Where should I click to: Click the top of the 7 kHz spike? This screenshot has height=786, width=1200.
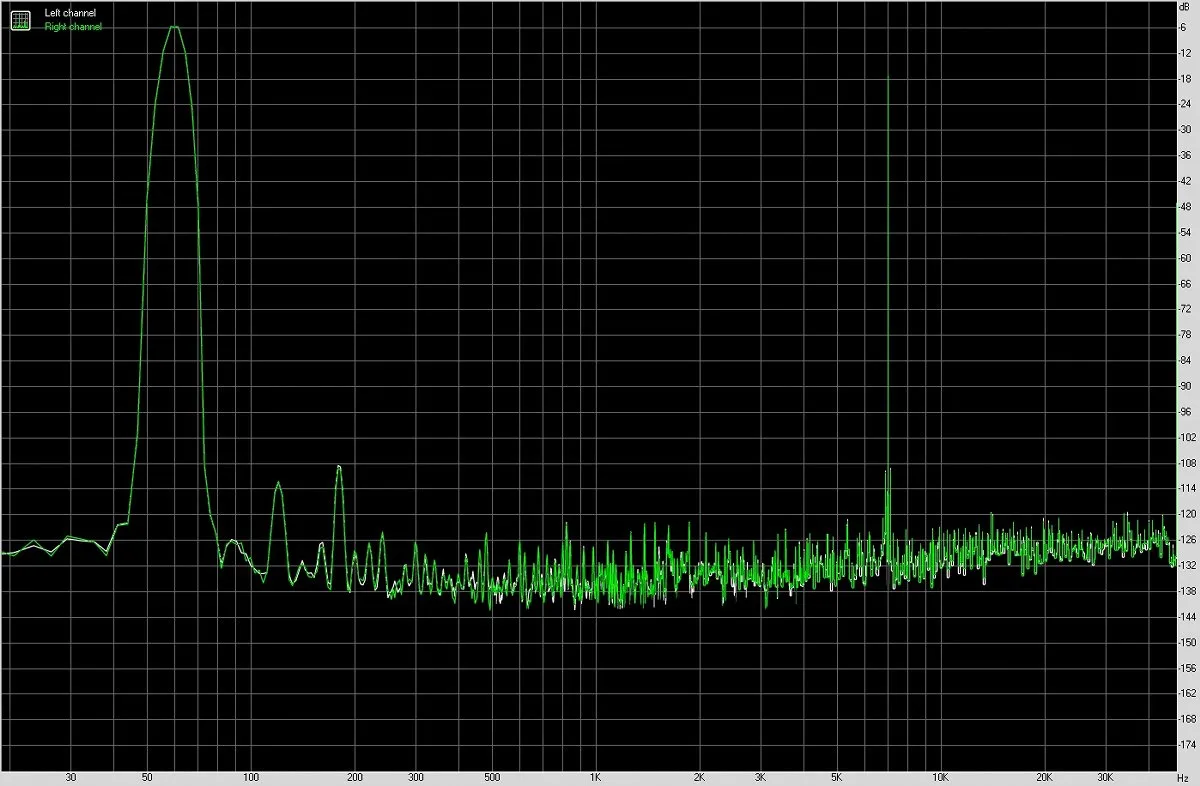(x=887, y=76)
